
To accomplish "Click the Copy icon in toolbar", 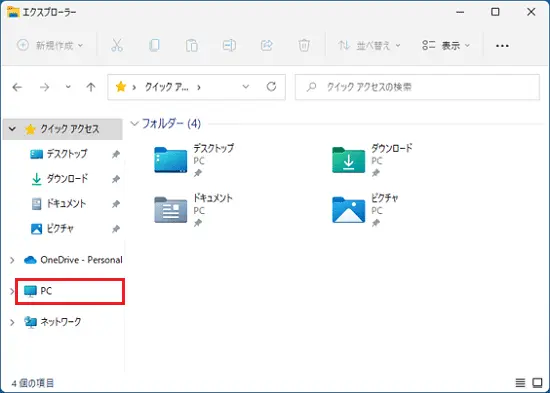I will 154,45.
